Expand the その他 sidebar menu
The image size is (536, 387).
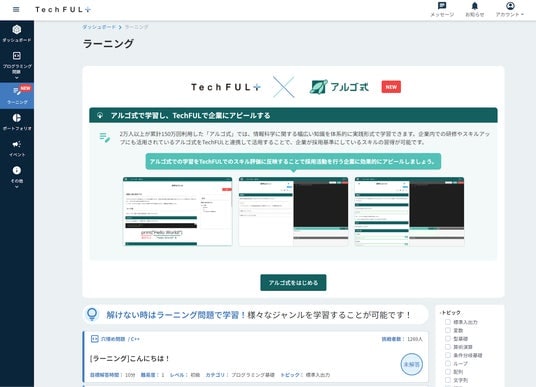(x=17, y=176)
